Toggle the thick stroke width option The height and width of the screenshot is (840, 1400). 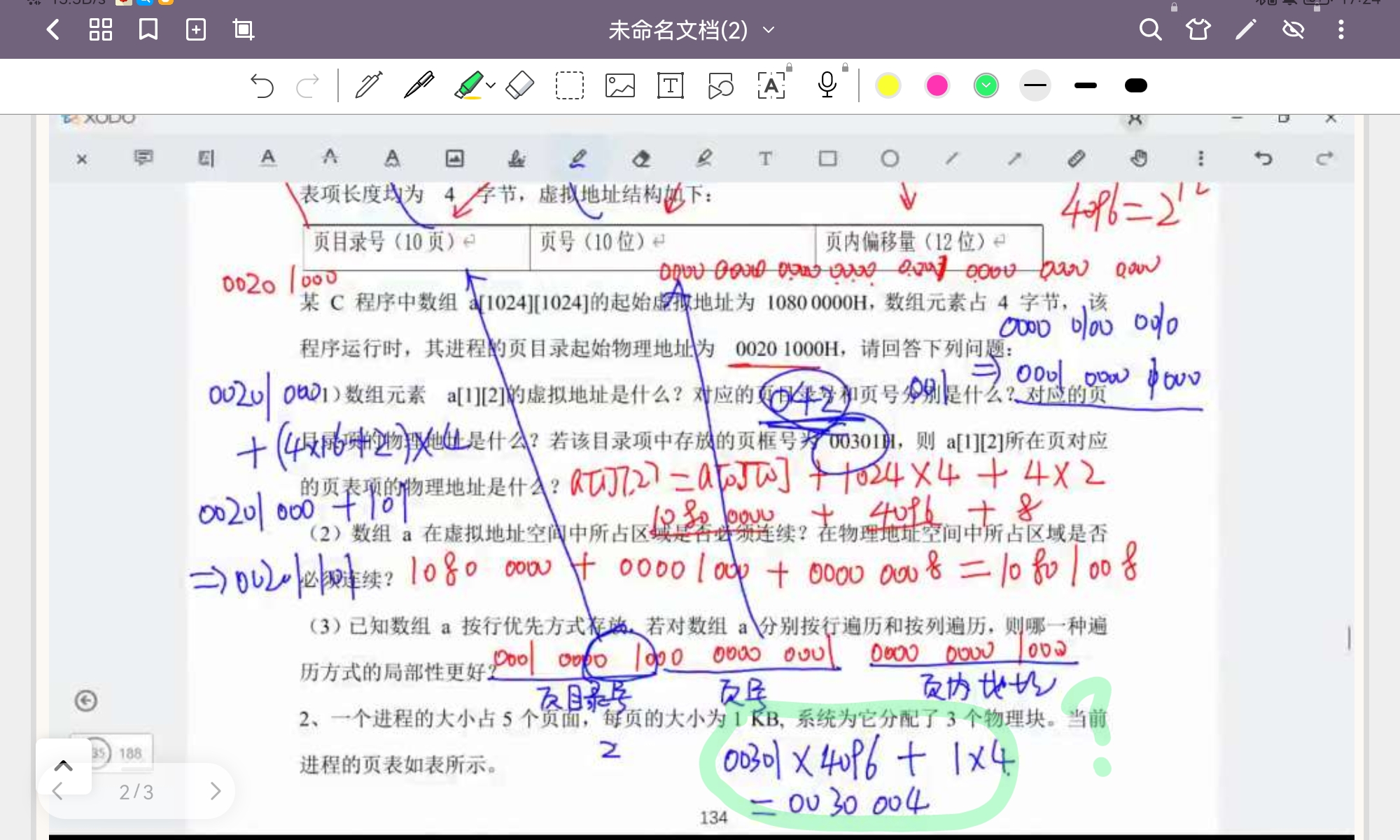[1136, 85]
